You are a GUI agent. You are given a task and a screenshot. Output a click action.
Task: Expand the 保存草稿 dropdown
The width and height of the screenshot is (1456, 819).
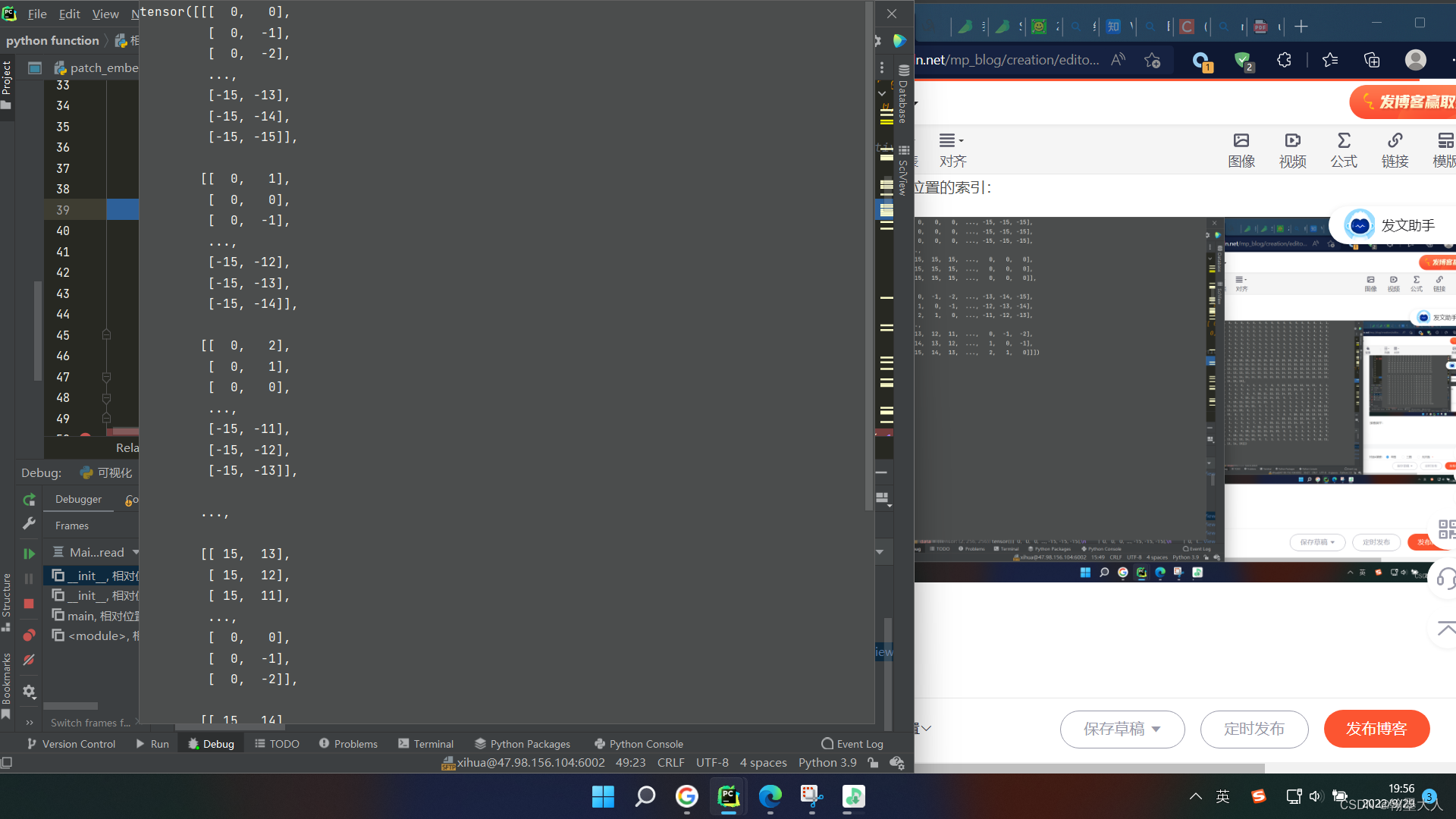coord(1156,730)
